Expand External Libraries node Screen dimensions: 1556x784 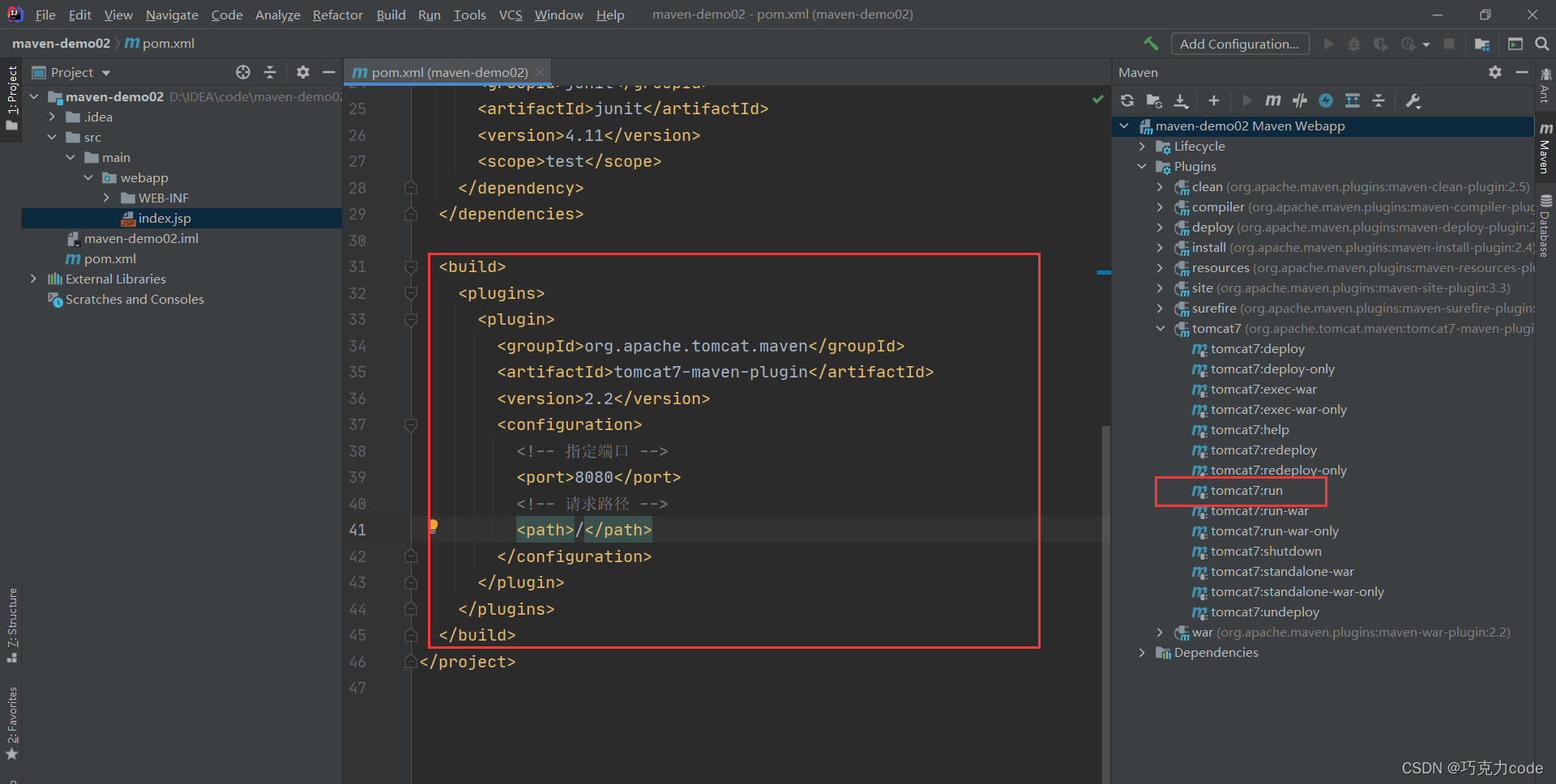coord(34,279)
